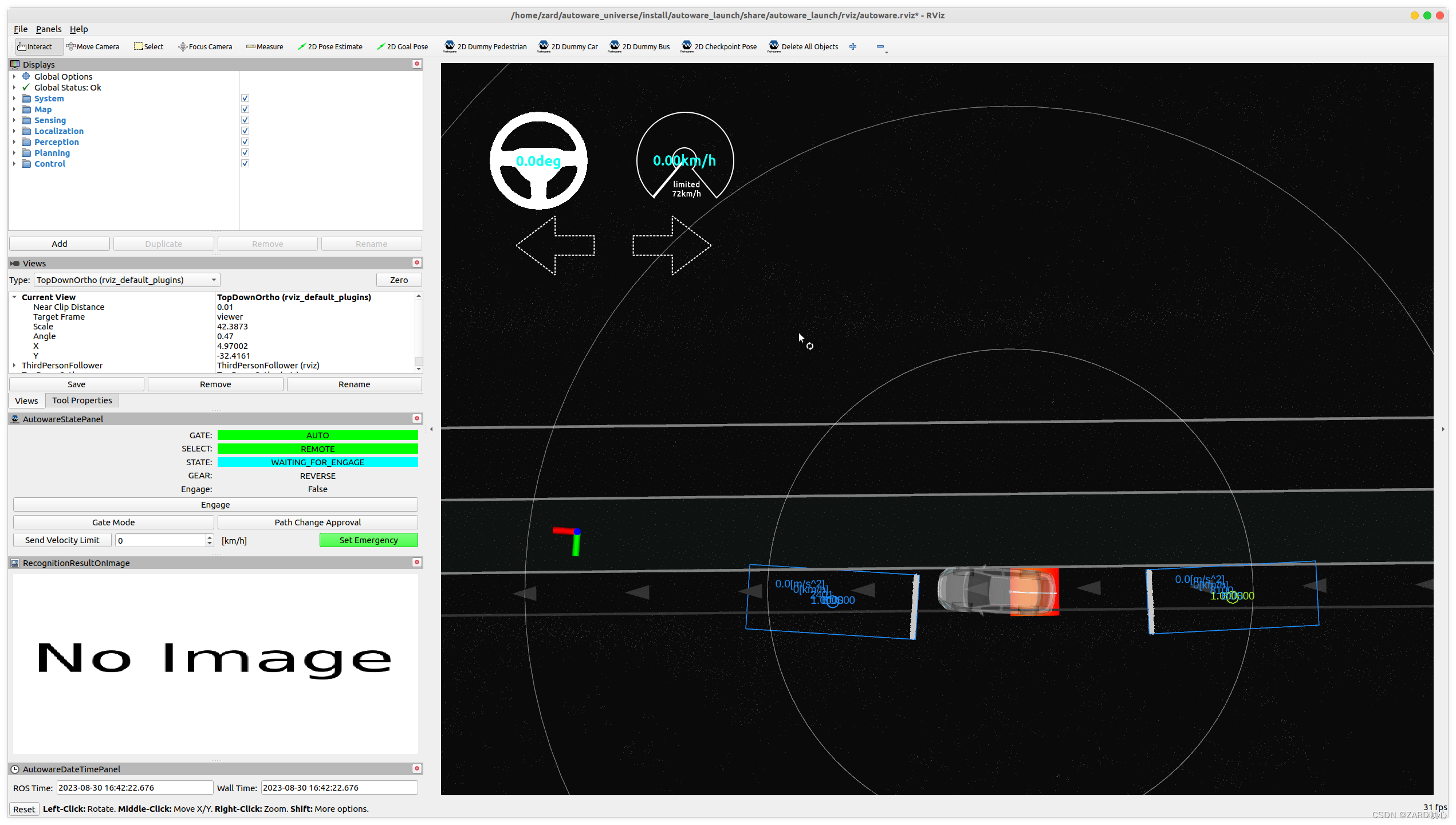Click the plus icon to add tool

pos(853,47)
